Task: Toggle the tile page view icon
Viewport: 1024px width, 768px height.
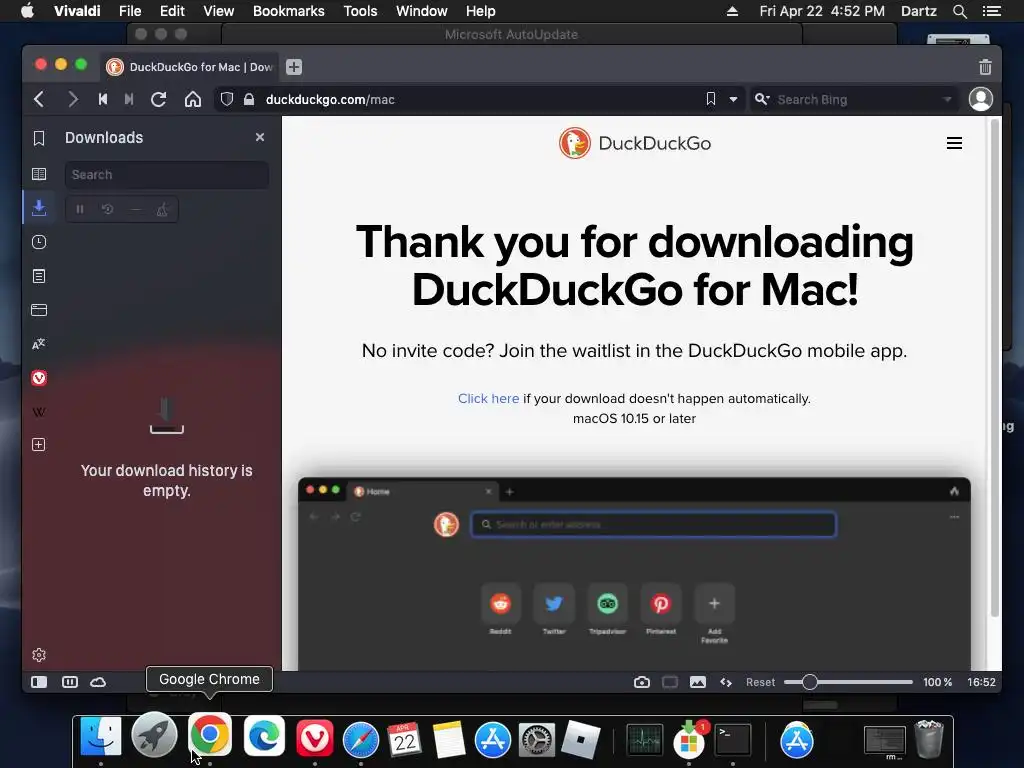Action: coord(670,682)
